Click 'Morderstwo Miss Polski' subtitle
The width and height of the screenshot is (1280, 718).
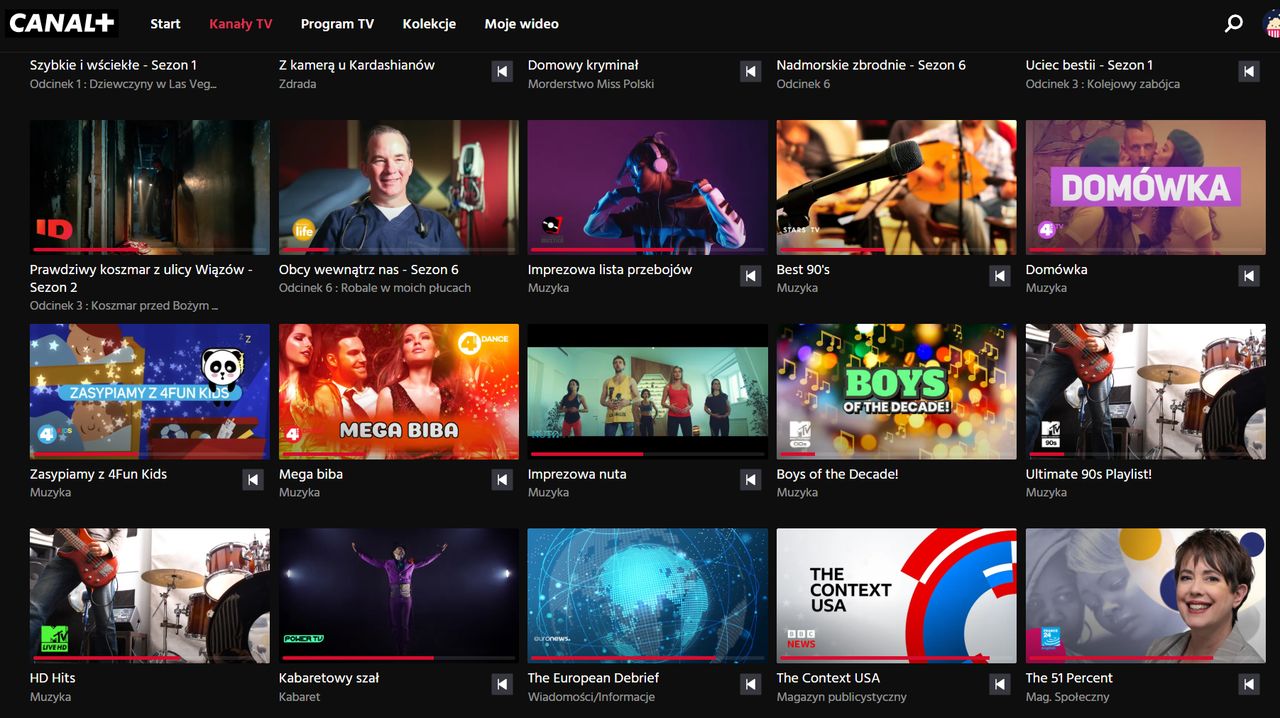[x=591, y=84]
